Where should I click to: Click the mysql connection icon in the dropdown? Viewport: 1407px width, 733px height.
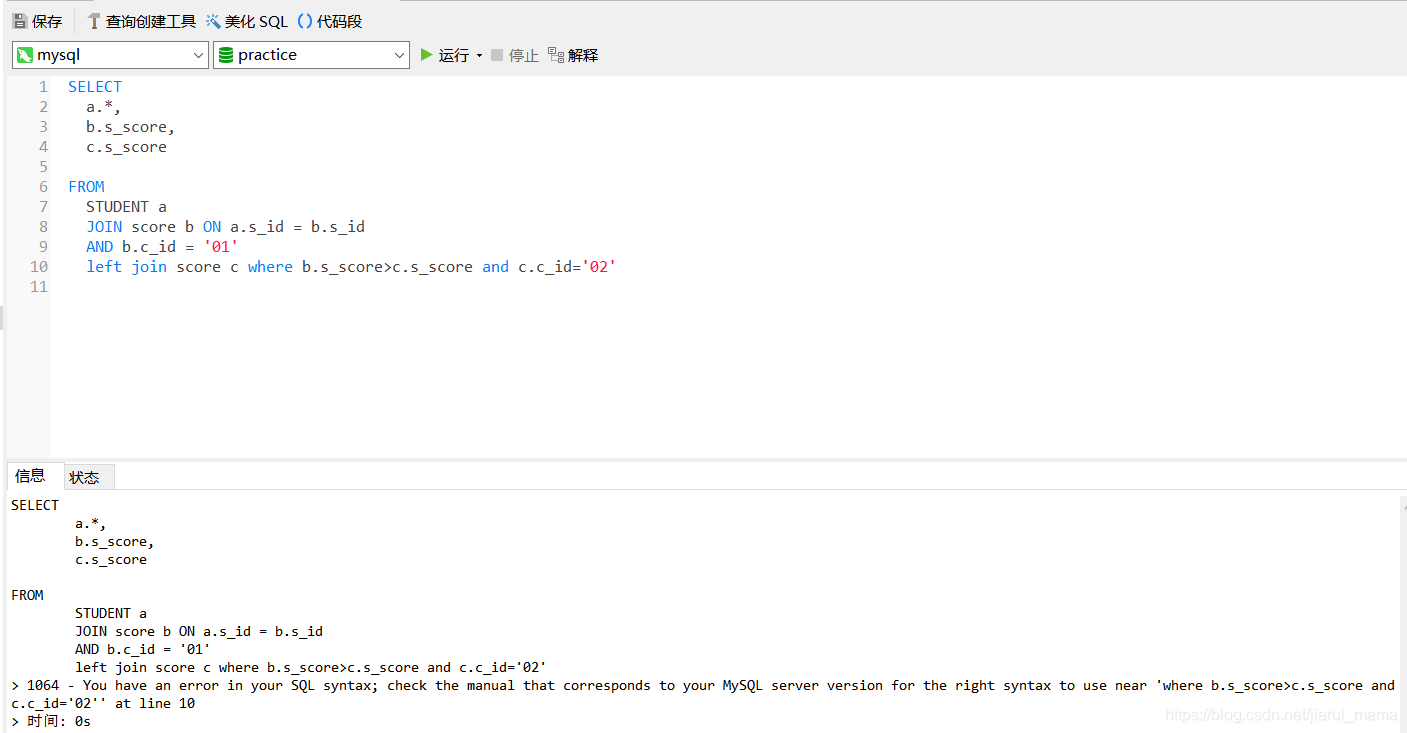25,55
